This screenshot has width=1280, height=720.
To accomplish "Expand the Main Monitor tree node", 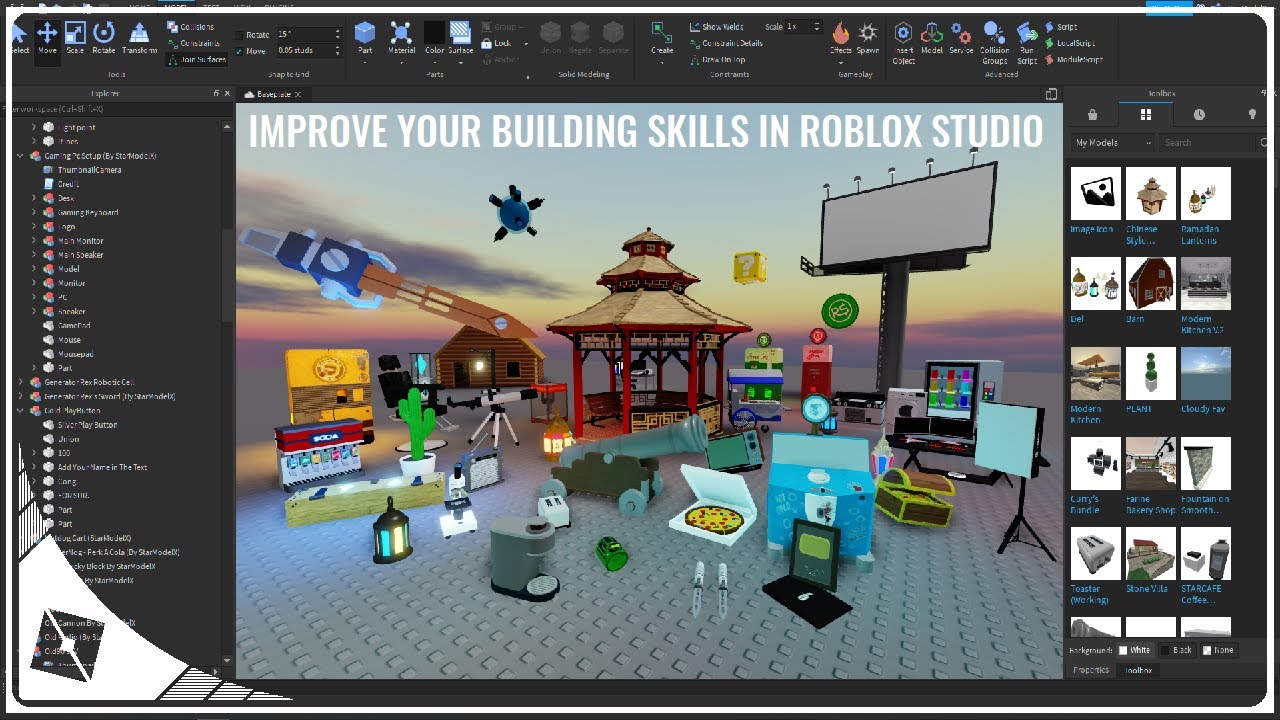I will [x=33, y=240].
